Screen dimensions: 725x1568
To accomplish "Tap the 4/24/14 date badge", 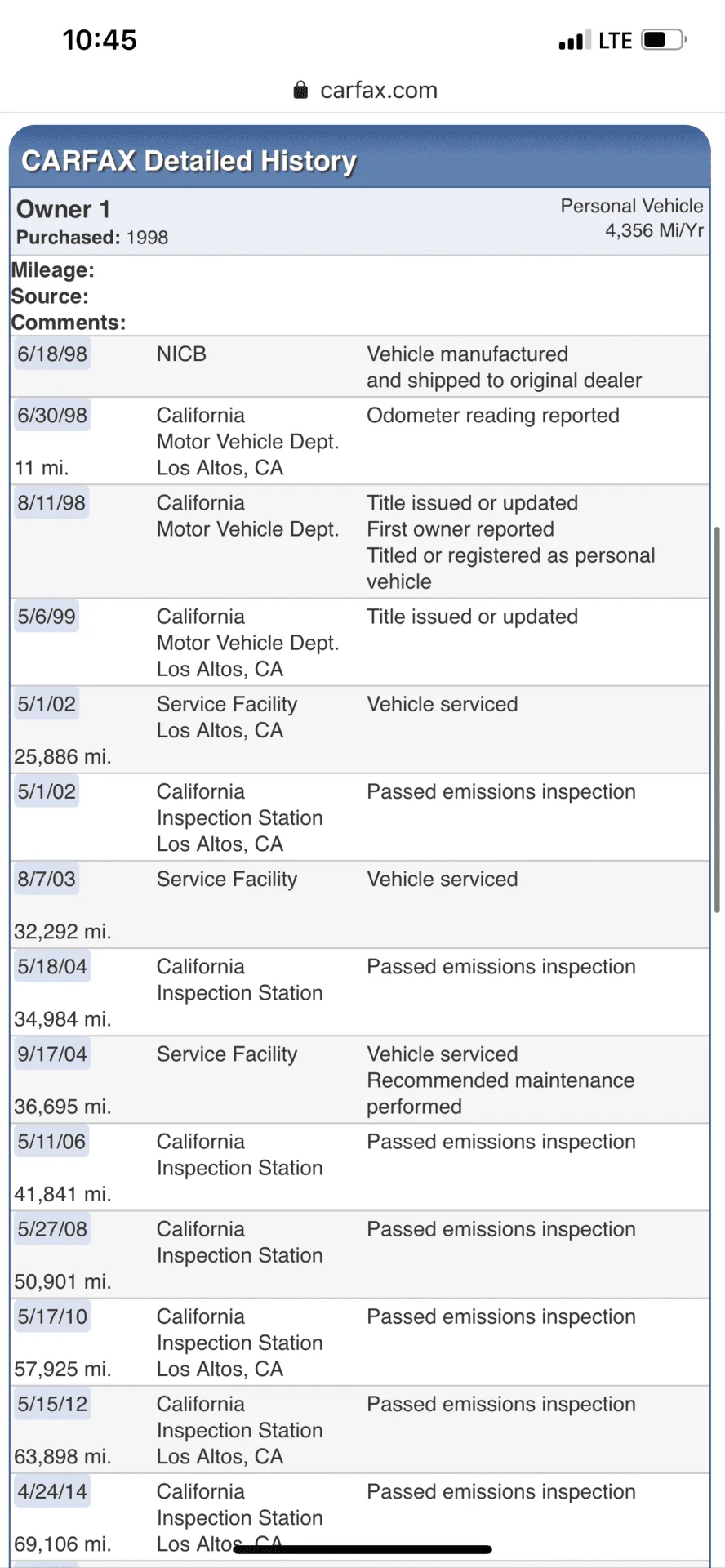I will pyautogui.click(x=52, y=1492).
